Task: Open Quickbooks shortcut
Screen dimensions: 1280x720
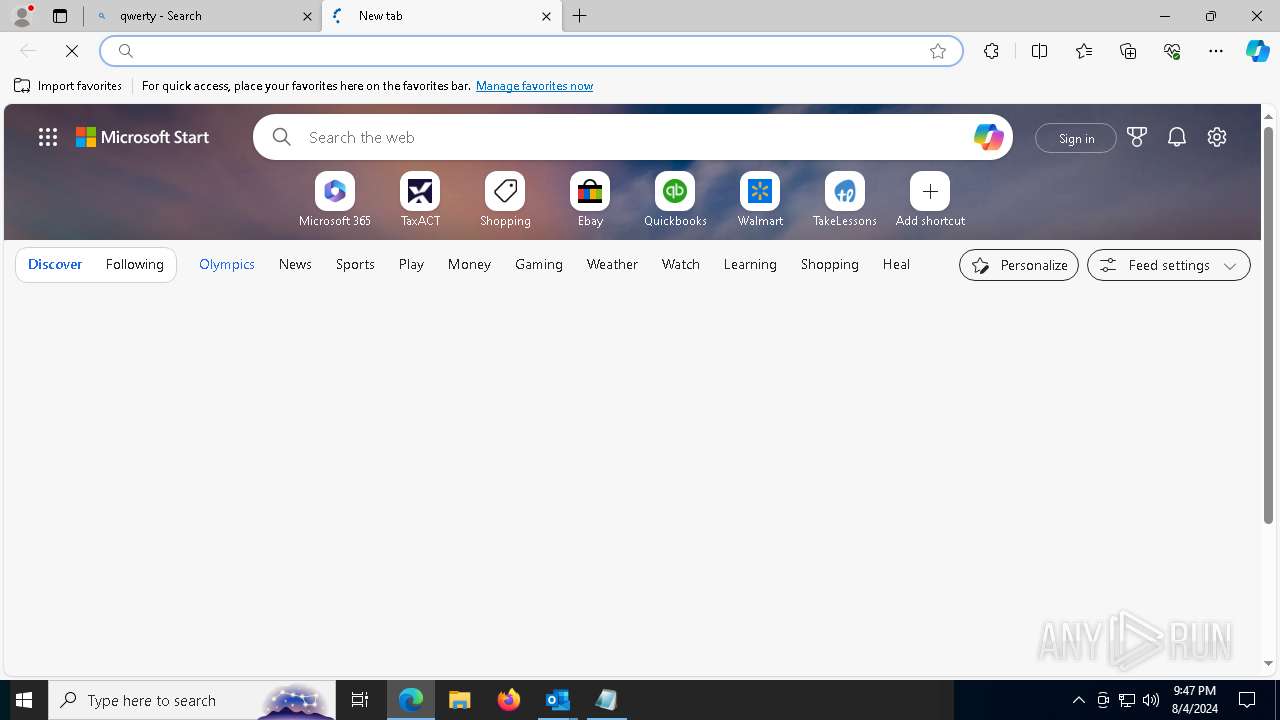Action: click(x=675, y=200)
